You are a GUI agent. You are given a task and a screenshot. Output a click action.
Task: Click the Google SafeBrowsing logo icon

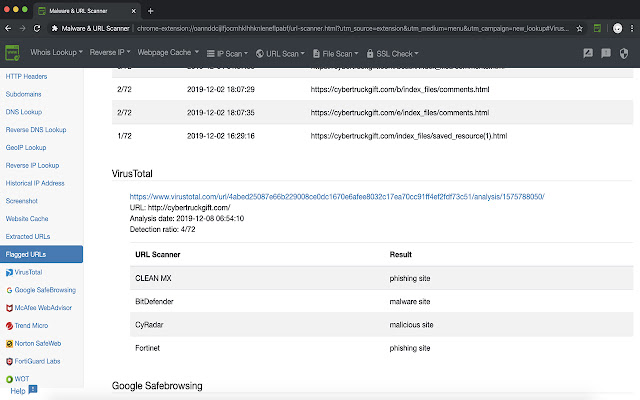tap(9, 290)
